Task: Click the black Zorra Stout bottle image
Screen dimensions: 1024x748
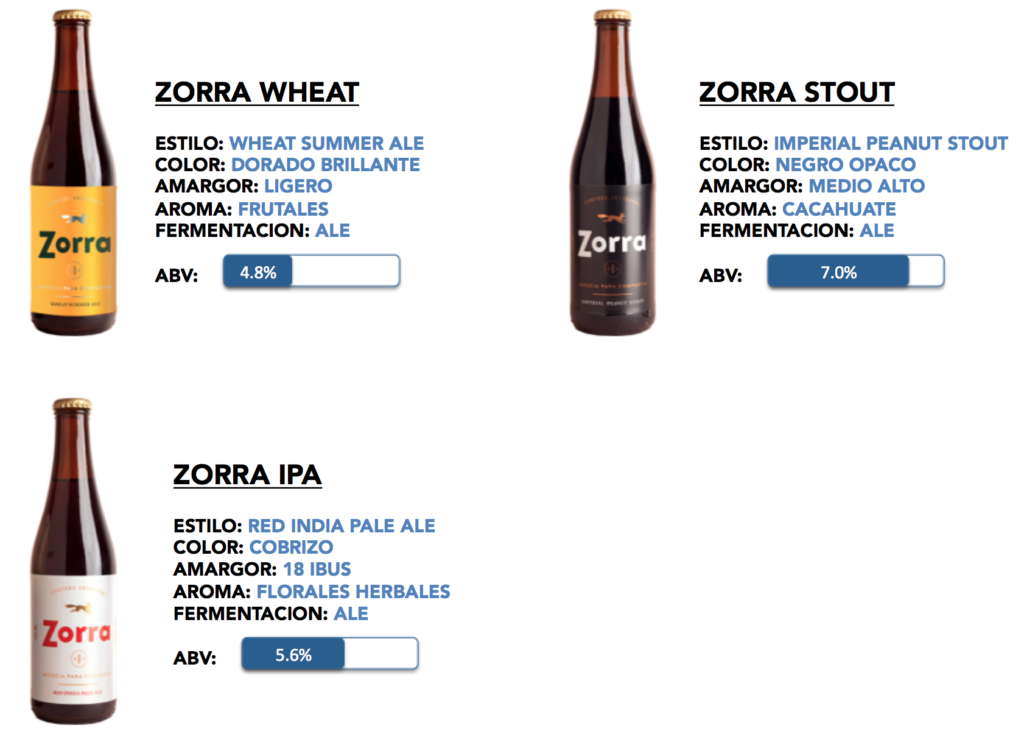Action: point(613,173)
